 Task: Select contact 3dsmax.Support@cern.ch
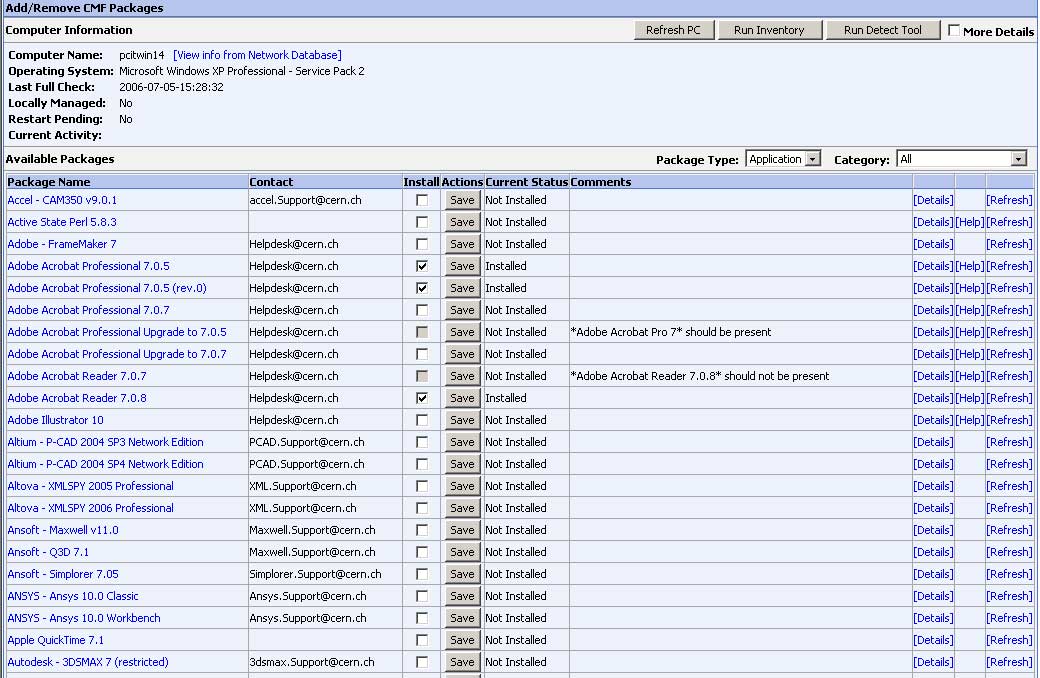[312, 662]
